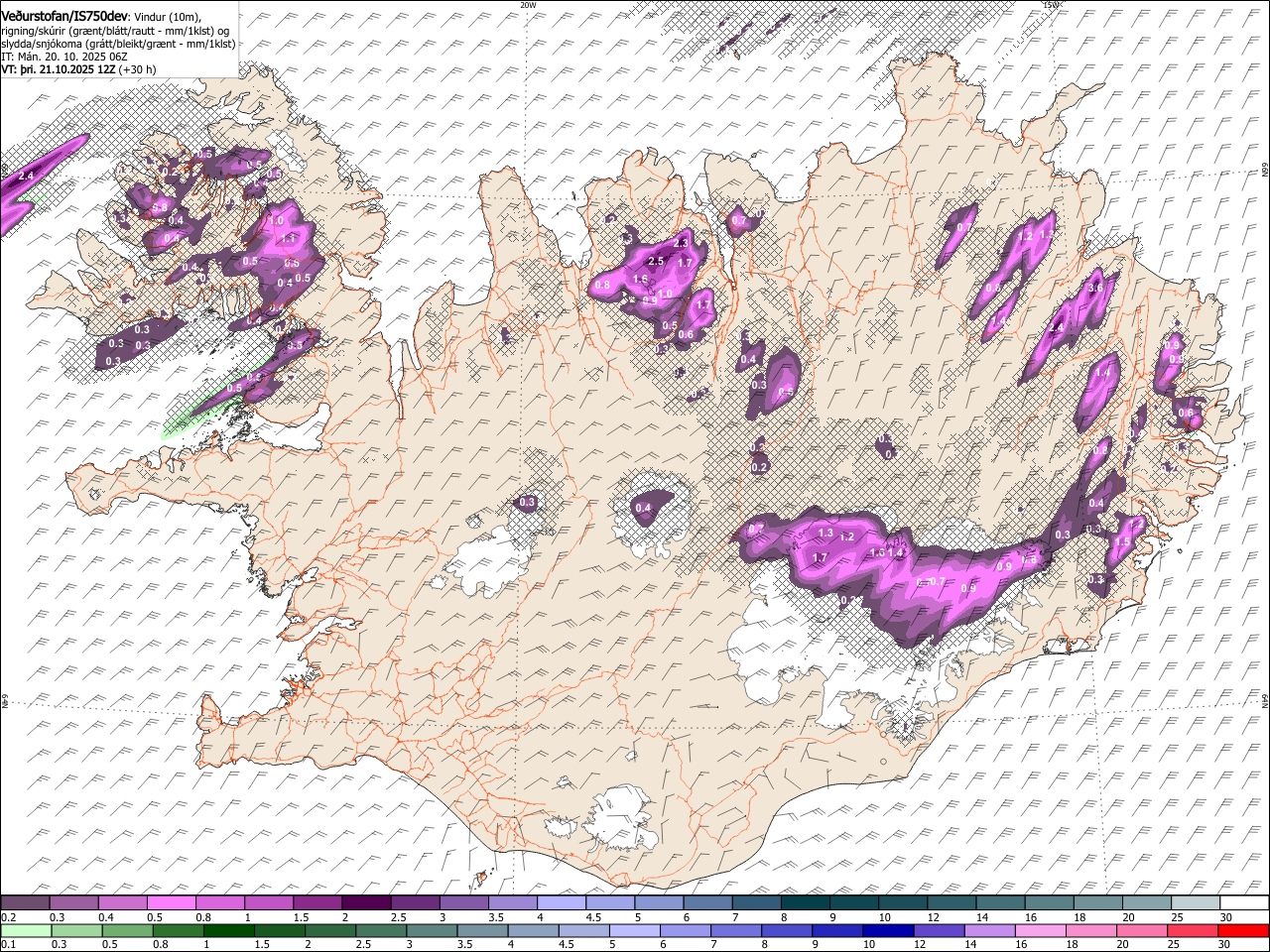
Task: Click the rain legend 25 red swatch
Action: pyautogui.click(x=1191, y=930)
